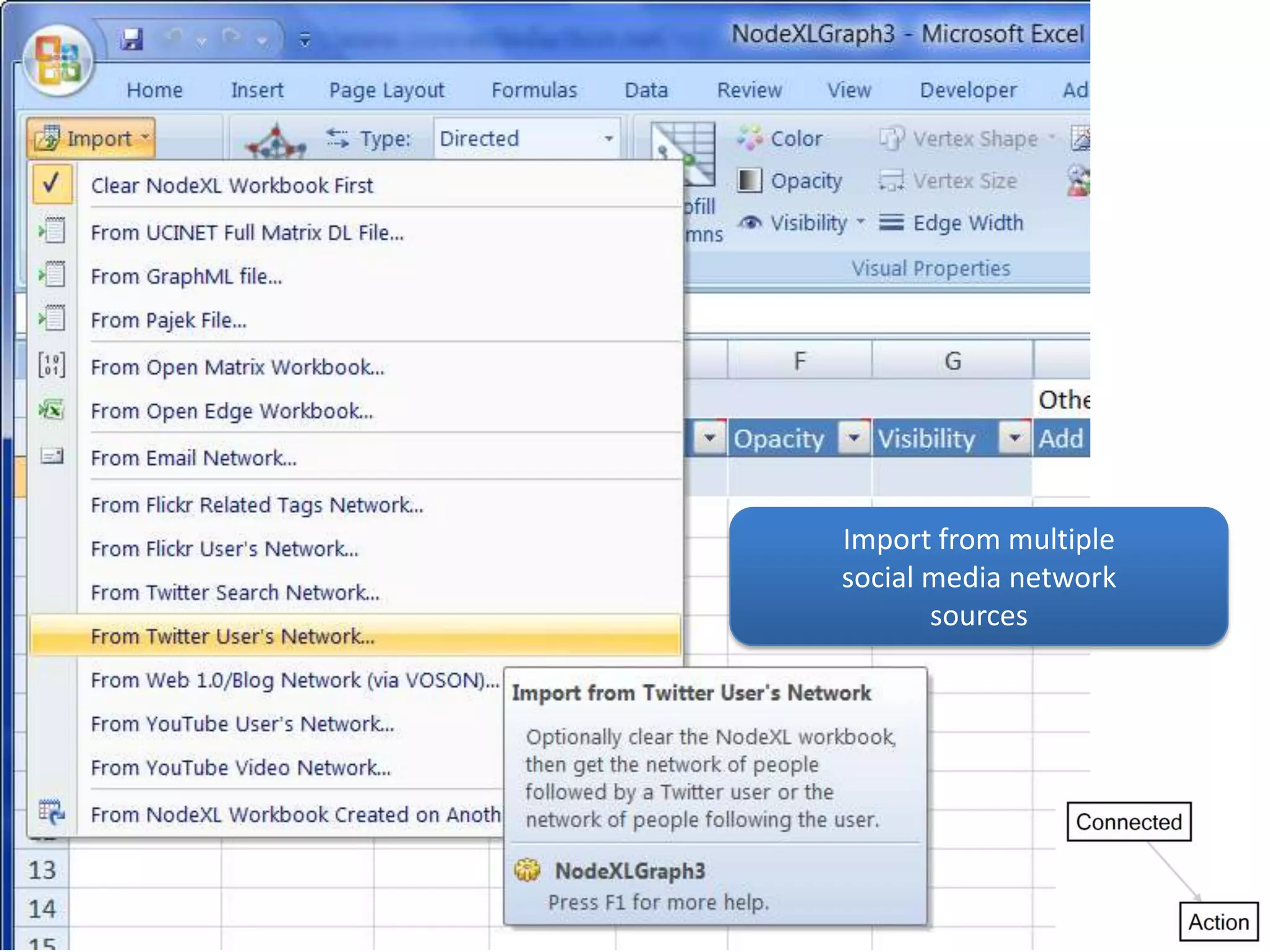Click the Color visual property
The height and width of the screenshot is (952, 1270).
click(780, 138)
